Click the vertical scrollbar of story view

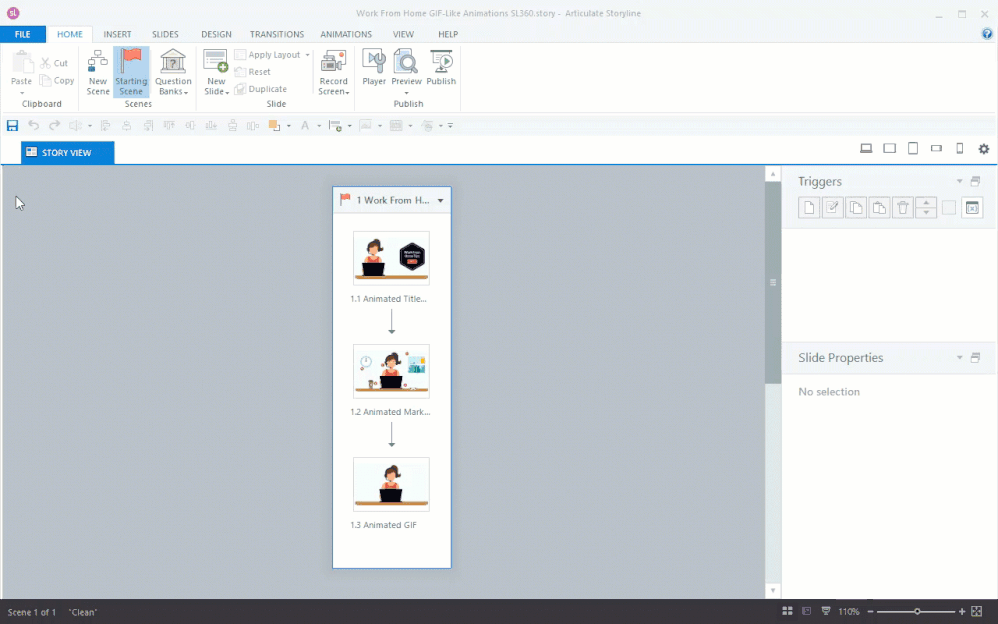click(x=773, y=283)
